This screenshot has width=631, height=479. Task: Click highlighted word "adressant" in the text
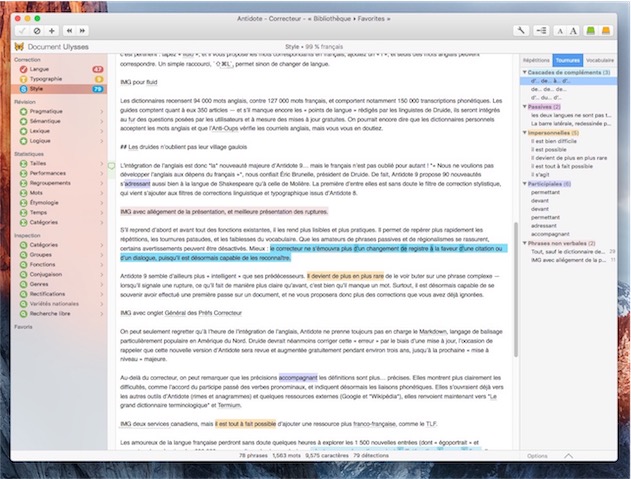tap(137, 184)
